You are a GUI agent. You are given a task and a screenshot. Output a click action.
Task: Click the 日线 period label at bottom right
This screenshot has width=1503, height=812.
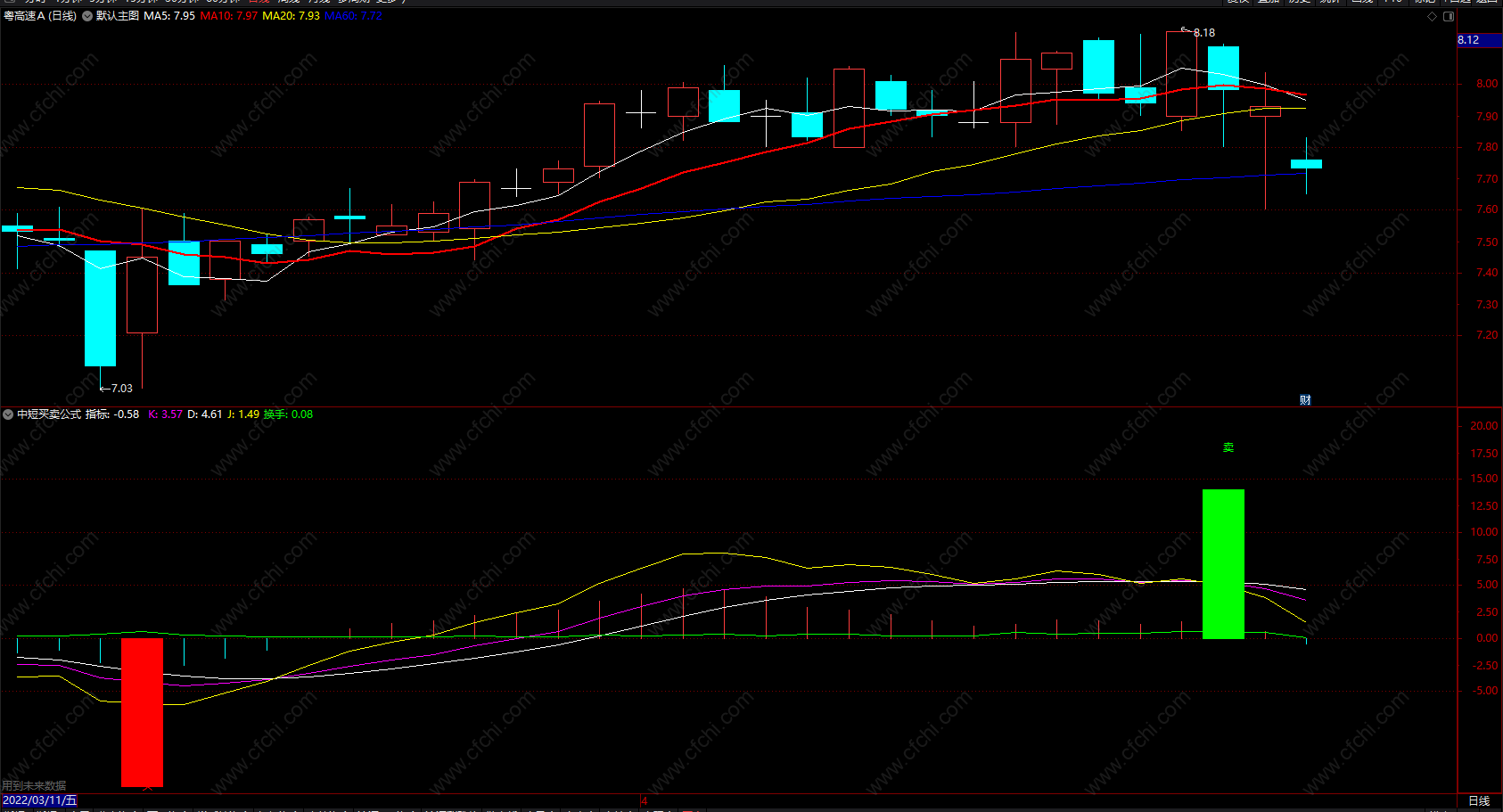point(1479,800)
